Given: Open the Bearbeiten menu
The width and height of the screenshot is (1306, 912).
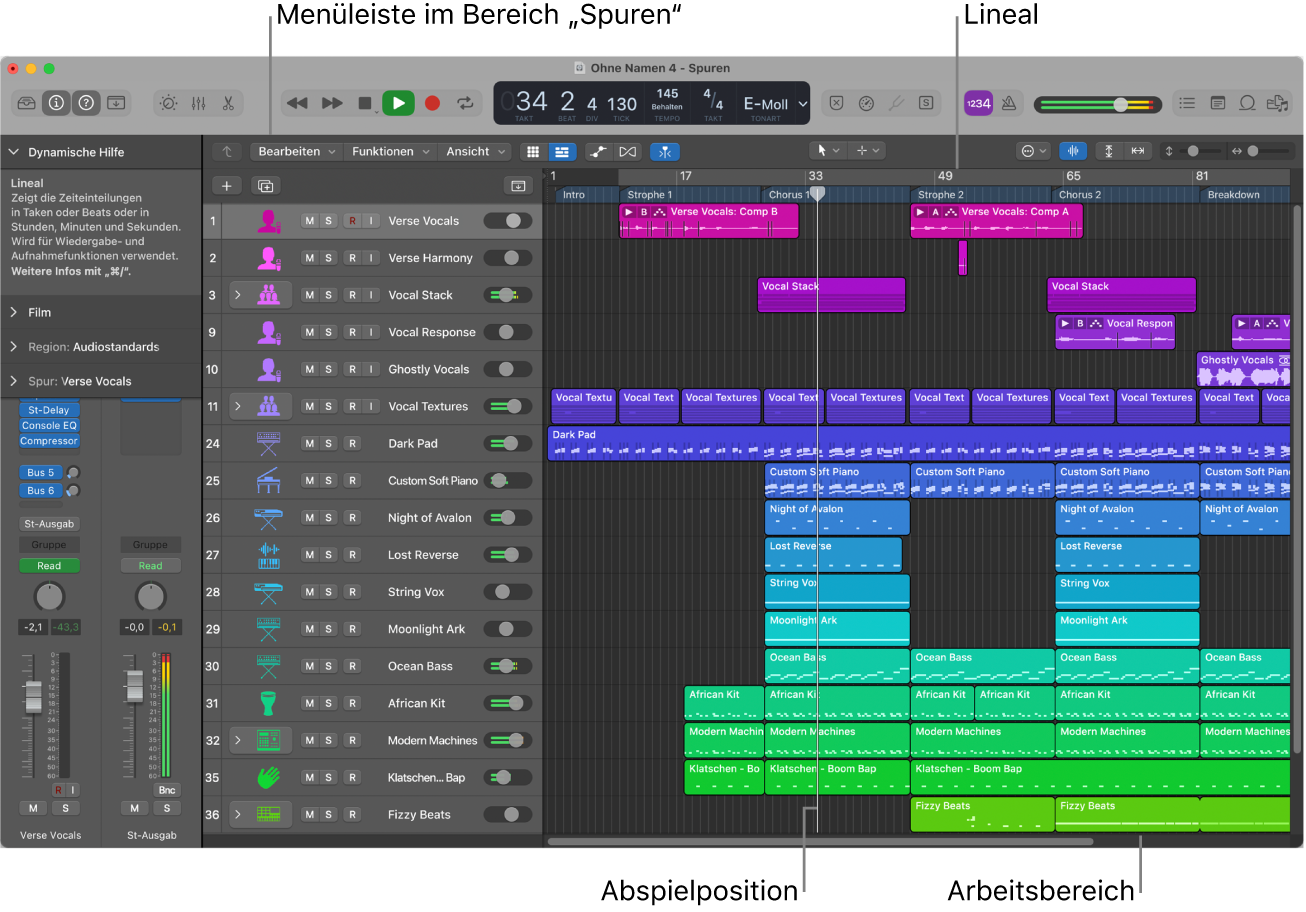Looking at the screenshot, I should tap(297, 151).
